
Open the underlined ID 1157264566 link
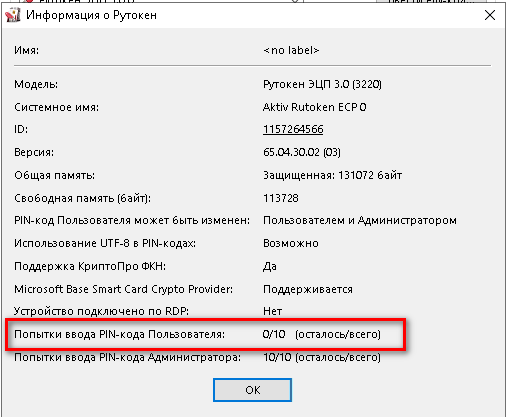point(293,129)
